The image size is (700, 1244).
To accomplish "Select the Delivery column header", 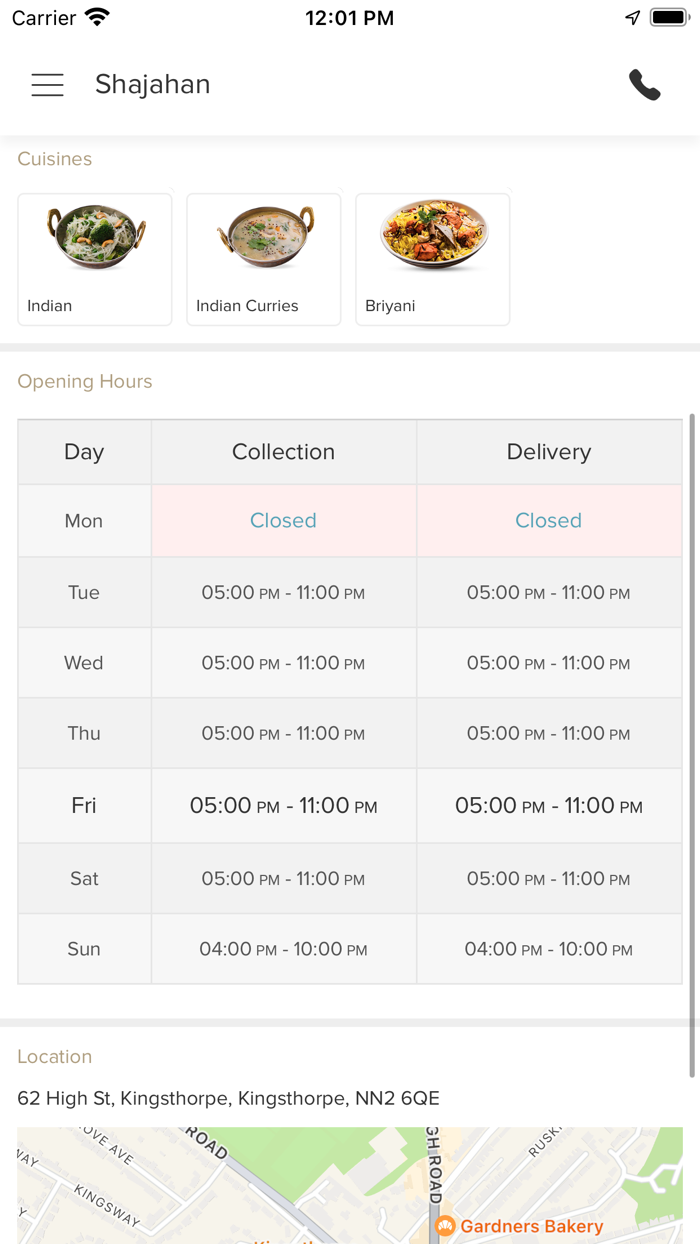I will click(548, 452).
